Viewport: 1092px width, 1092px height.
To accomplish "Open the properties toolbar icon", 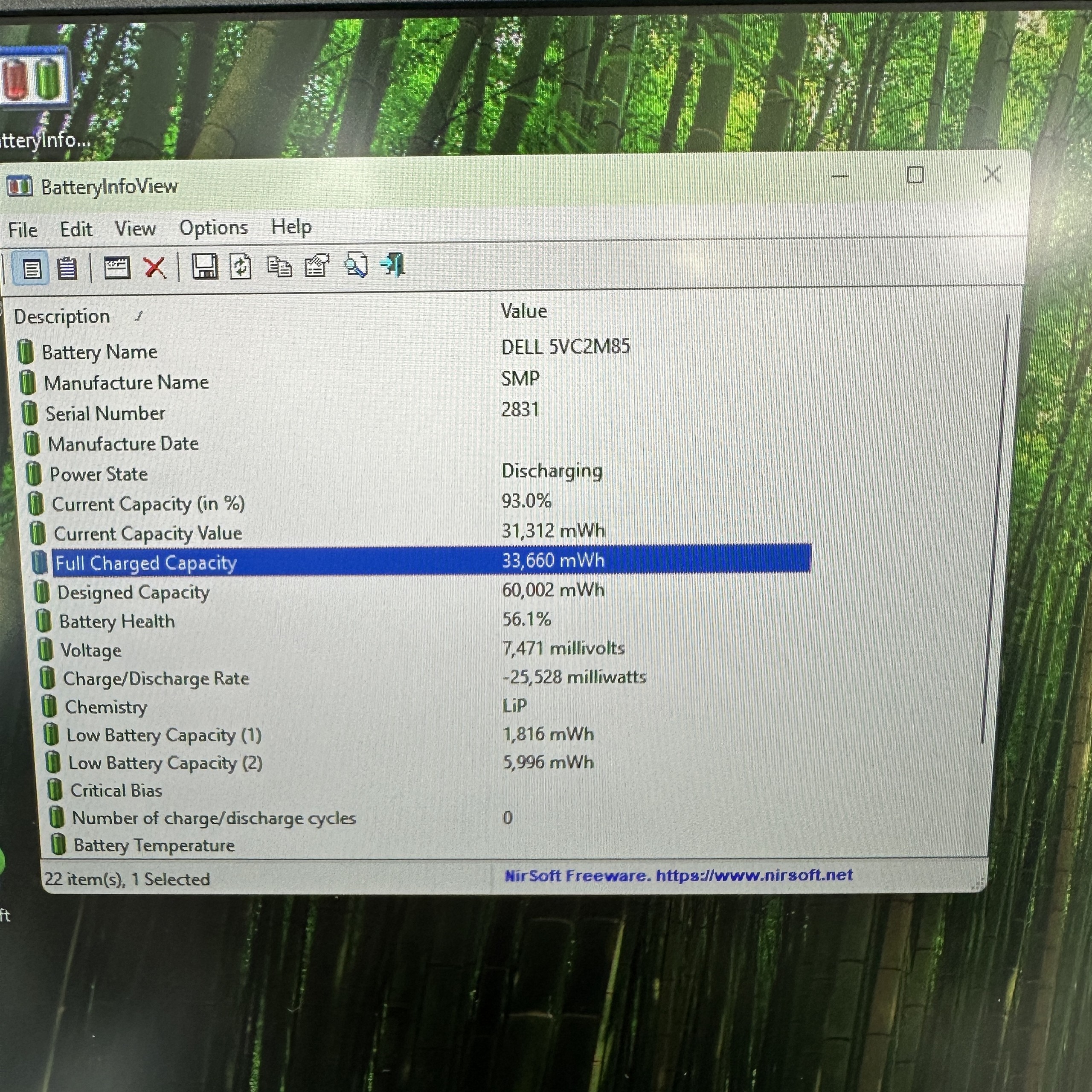I will point(317,266).
